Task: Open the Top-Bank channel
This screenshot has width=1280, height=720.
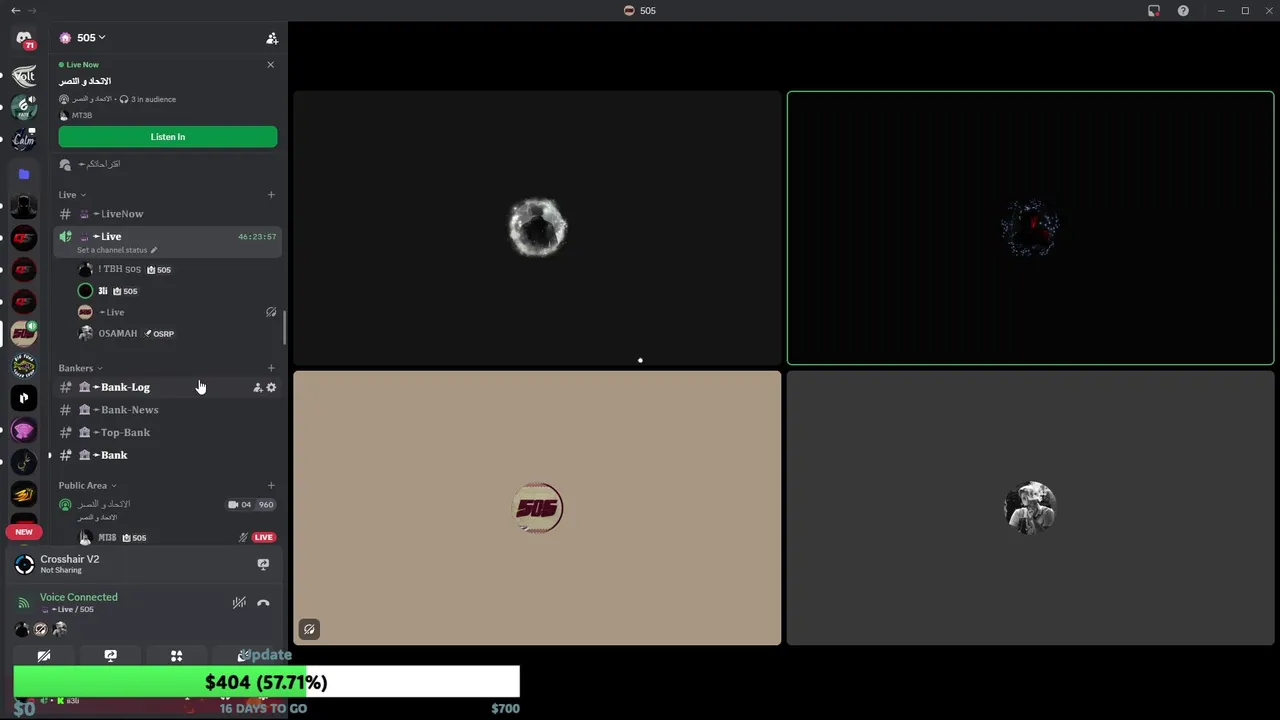Action: click(168, 433)
